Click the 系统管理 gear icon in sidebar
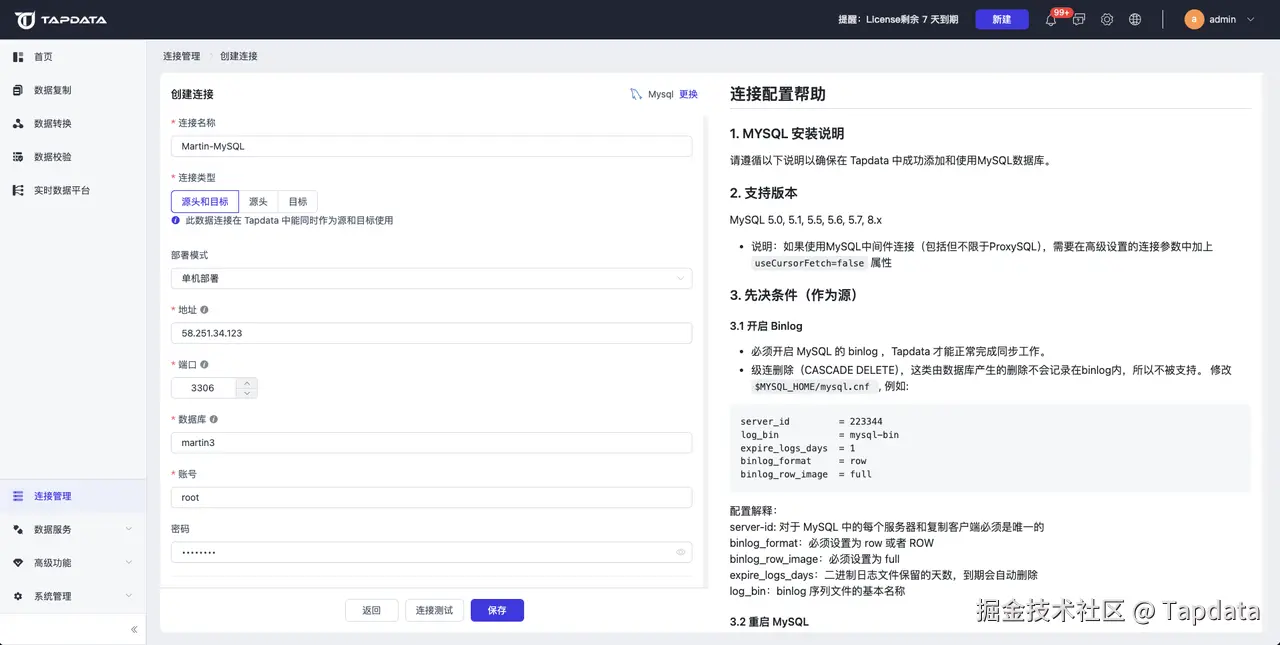This screenshot has height=645, width=1280. tap(18, 596)
